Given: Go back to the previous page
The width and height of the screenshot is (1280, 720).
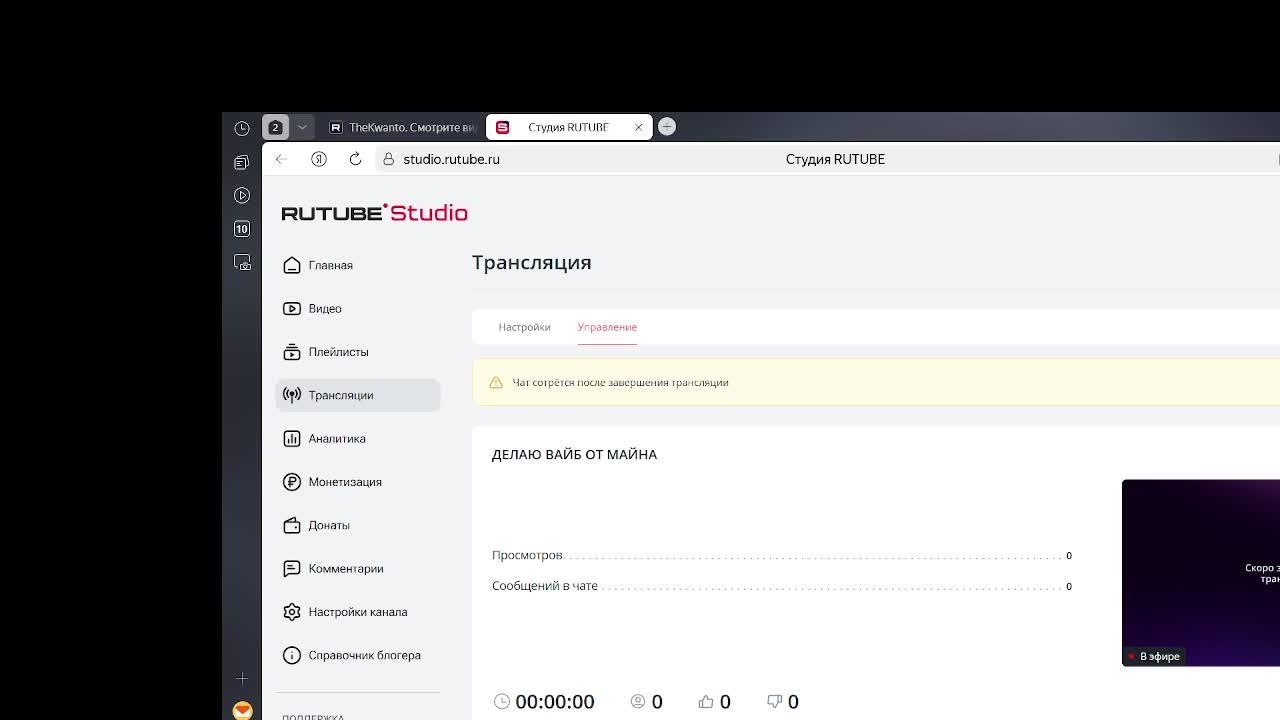Looking at the screenshot, I should (x=281, y=159).
